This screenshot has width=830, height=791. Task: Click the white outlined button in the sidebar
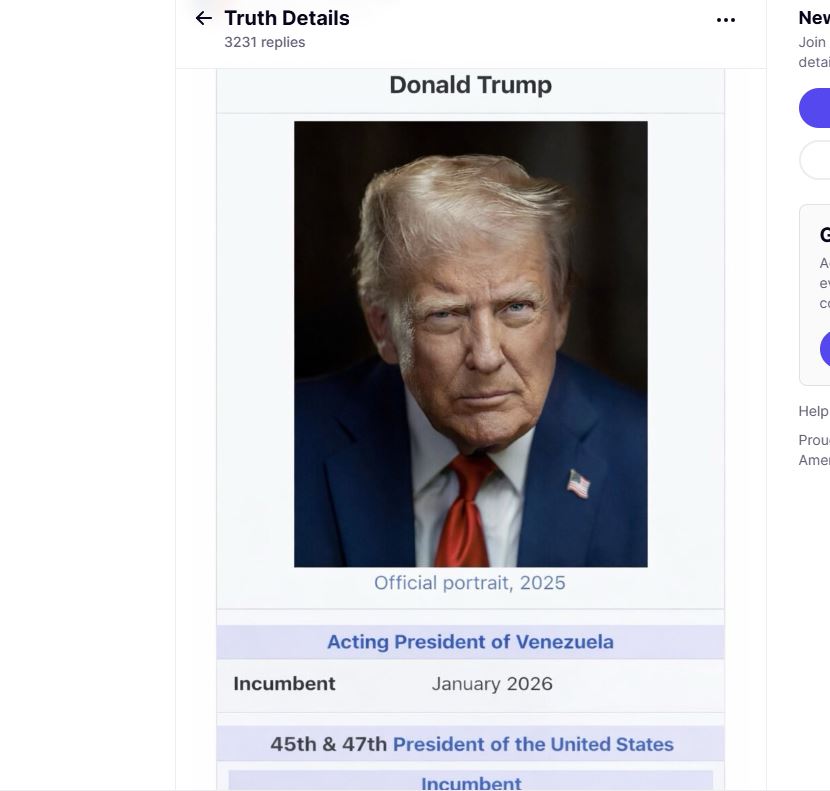816,160
